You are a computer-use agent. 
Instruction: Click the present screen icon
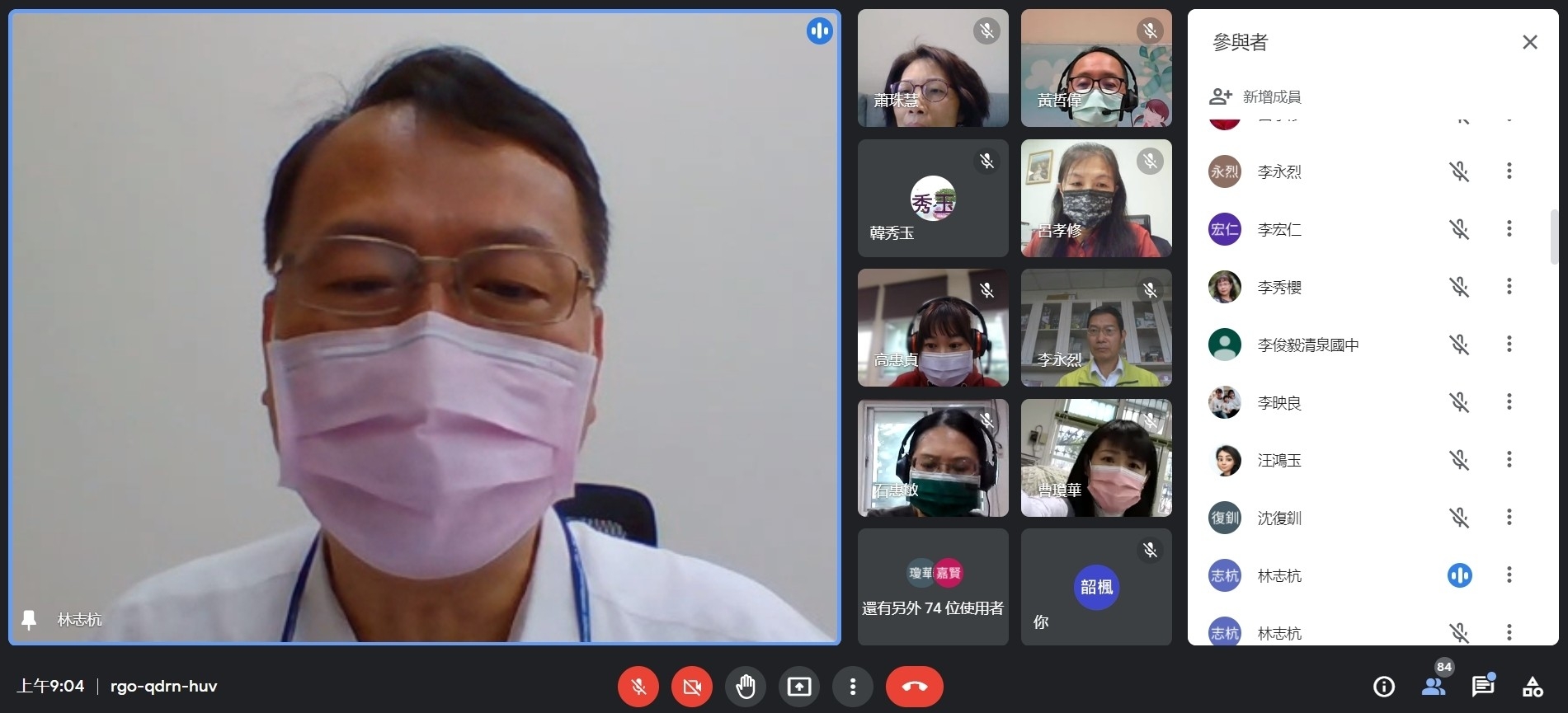pyautogui.click(x=799, y=687)
